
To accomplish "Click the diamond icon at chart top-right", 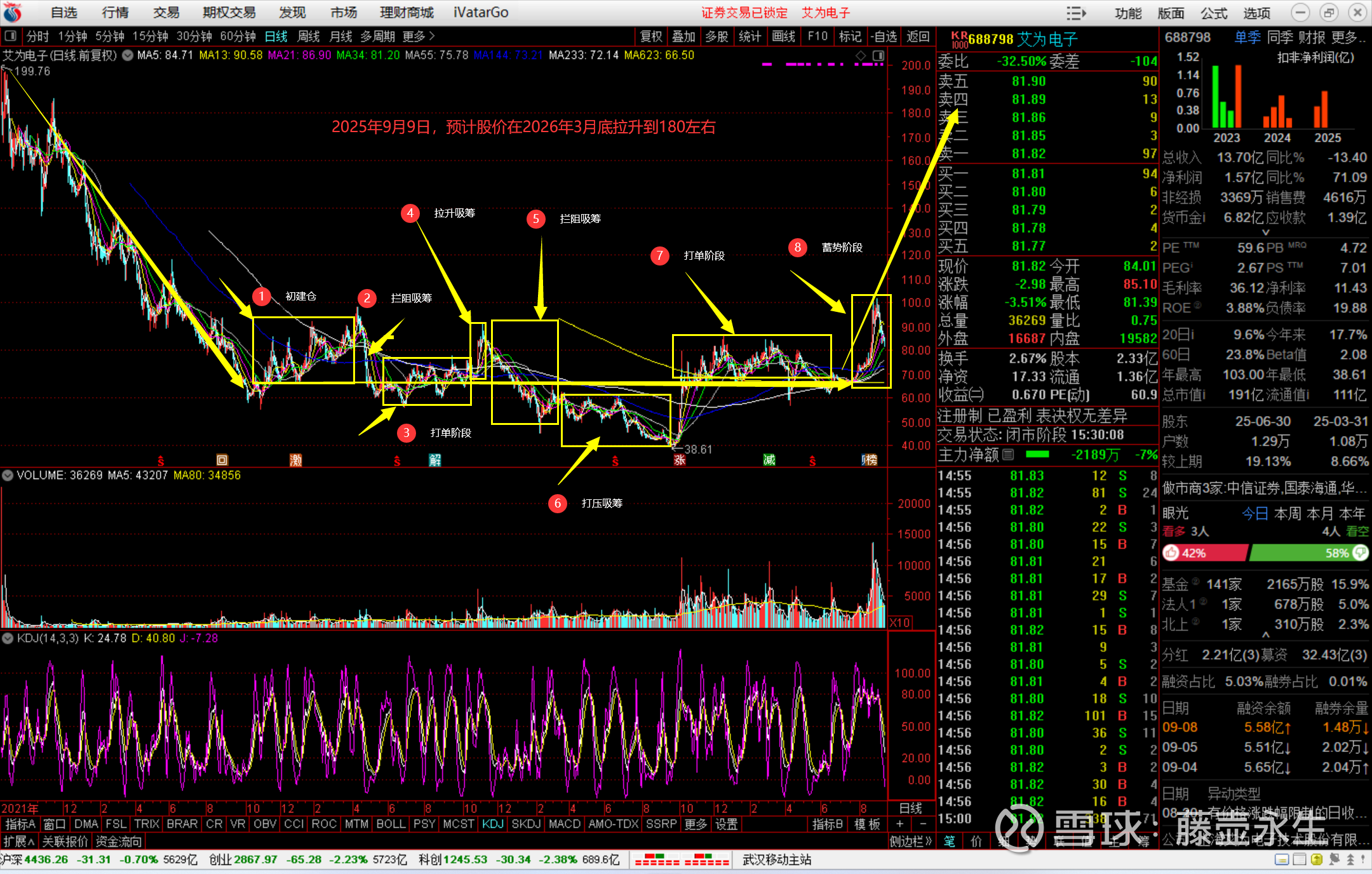I will pyautogui.click(x=861, y=56).
